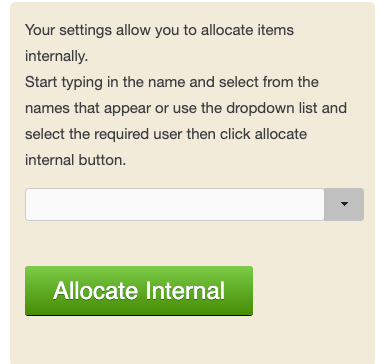Click the black triangle caret icon
The image size is (381, 364).
344,204
